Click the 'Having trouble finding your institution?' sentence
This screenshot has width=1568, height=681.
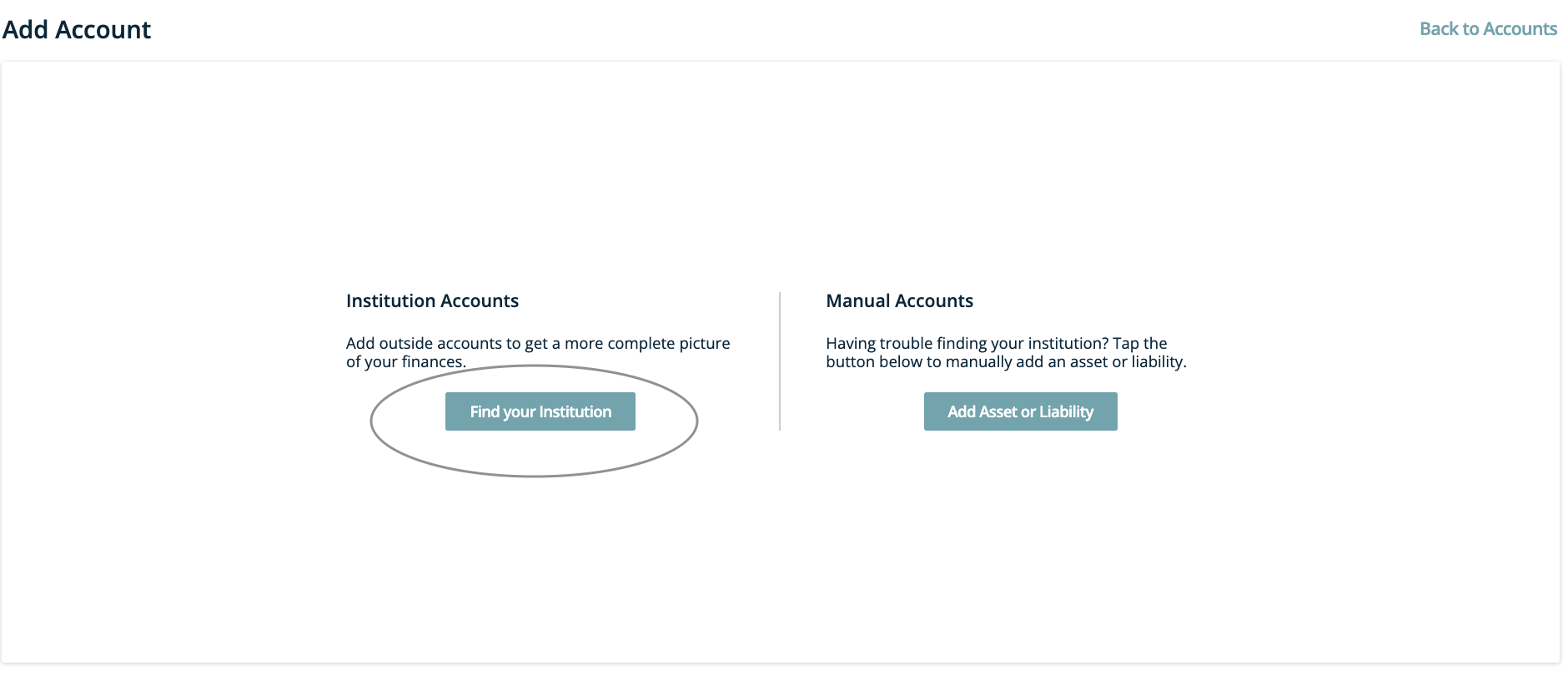[x=967, y=343]
